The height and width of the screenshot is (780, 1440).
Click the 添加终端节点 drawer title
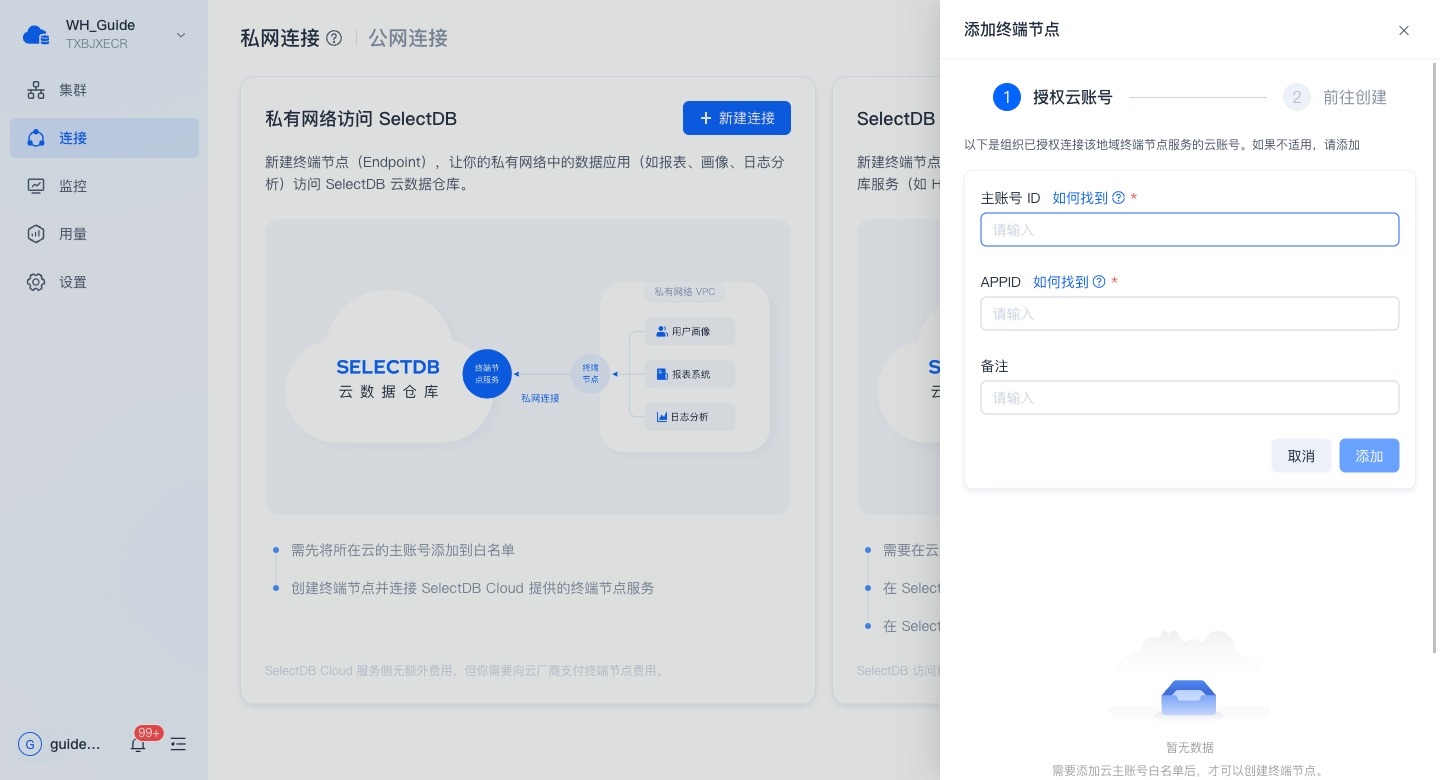[1012, 30]
